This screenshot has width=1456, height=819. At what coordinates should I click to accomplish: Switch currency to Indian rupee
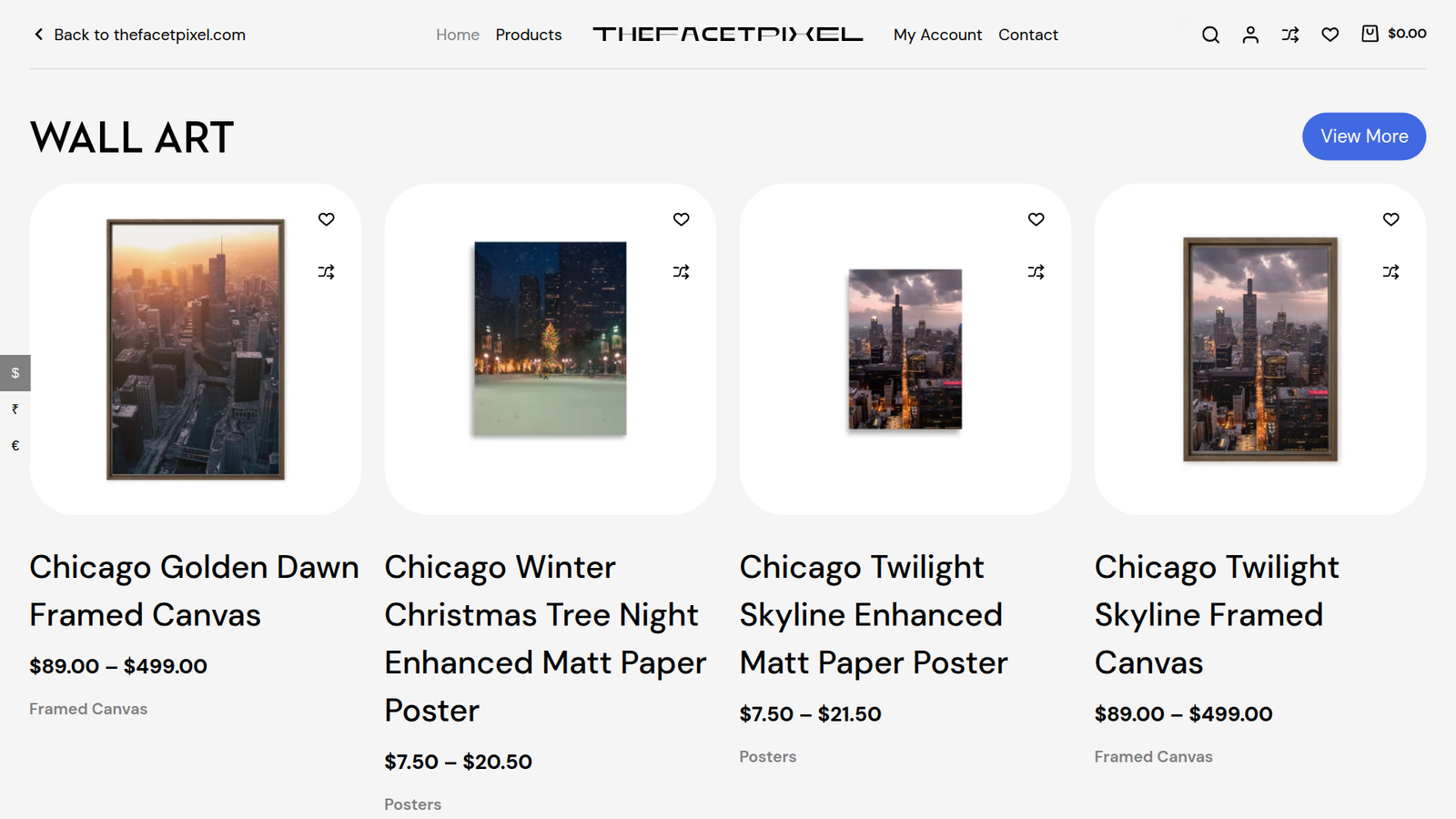[x=15, y=409]
